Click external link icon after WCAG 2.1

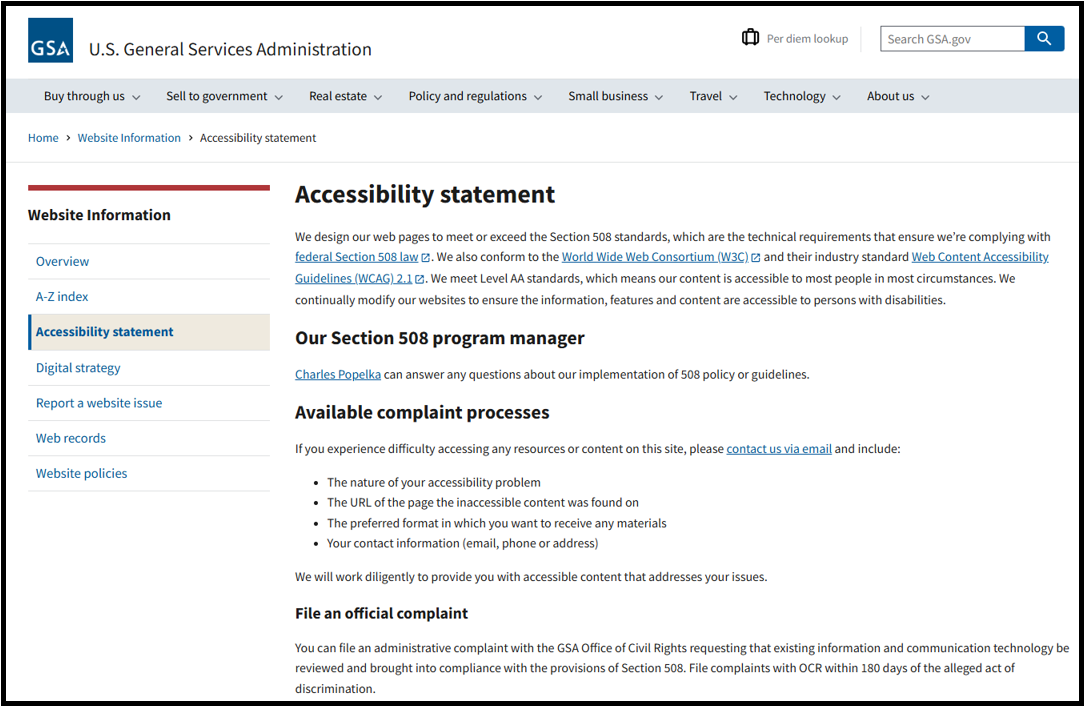pyautogui.click(x=420, y=279)
